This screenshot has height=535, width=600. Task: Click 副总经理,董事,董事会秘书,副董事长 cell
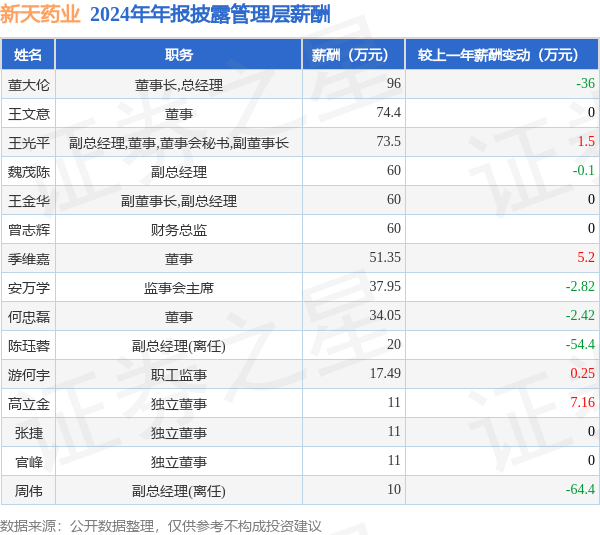point(179,143)
